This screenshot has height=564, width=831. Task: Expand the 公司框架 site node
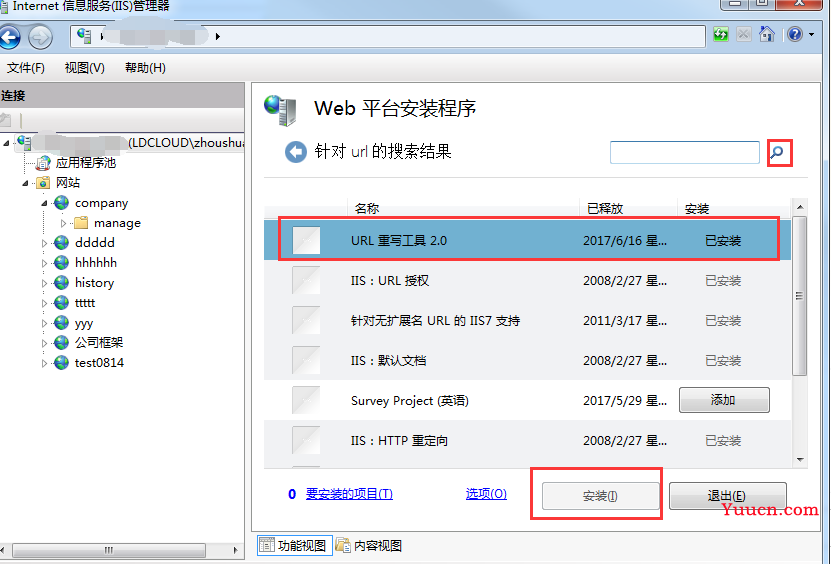point(45,343)
